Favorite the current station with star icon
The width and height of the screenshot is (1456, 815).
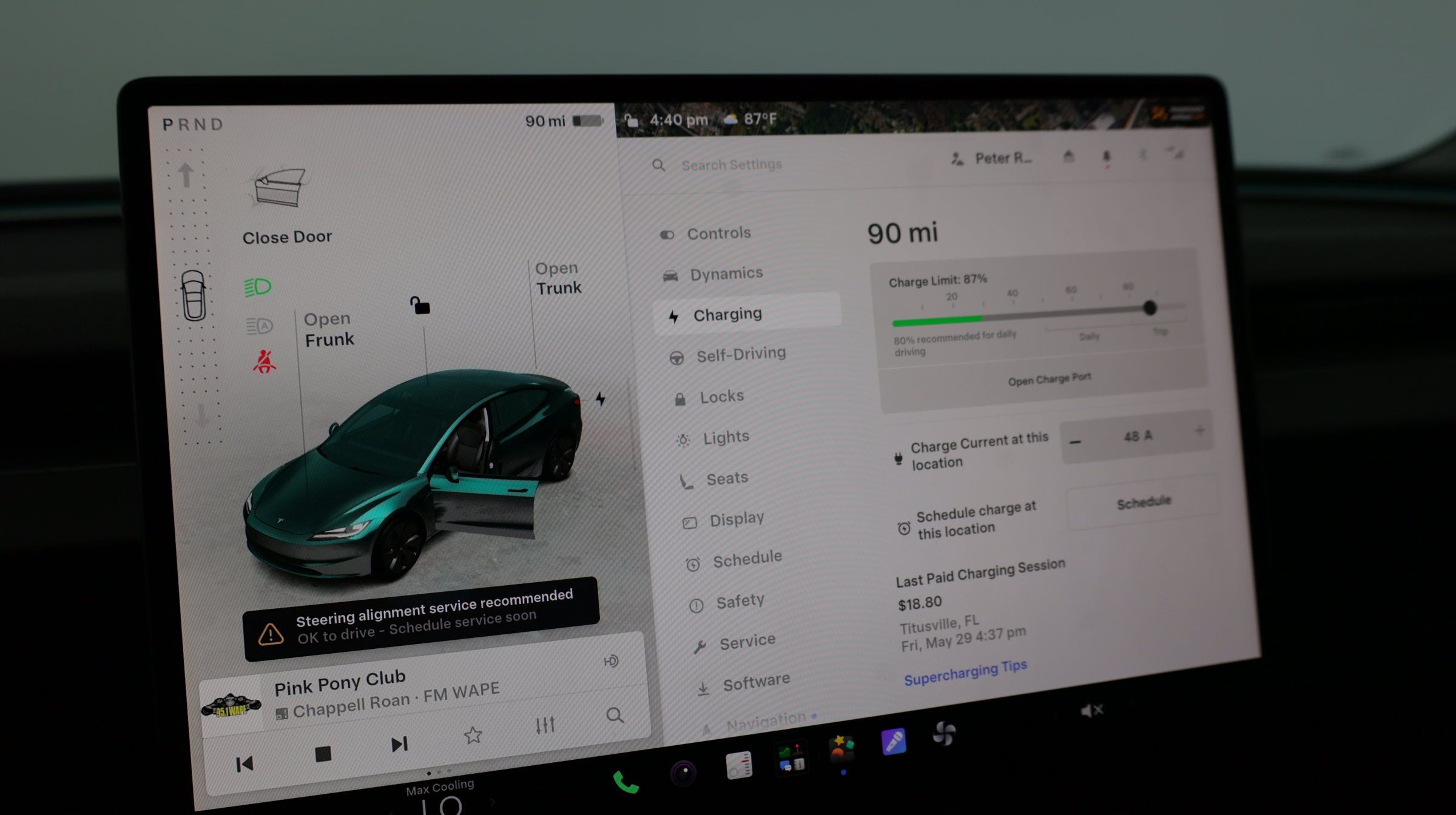473,735
